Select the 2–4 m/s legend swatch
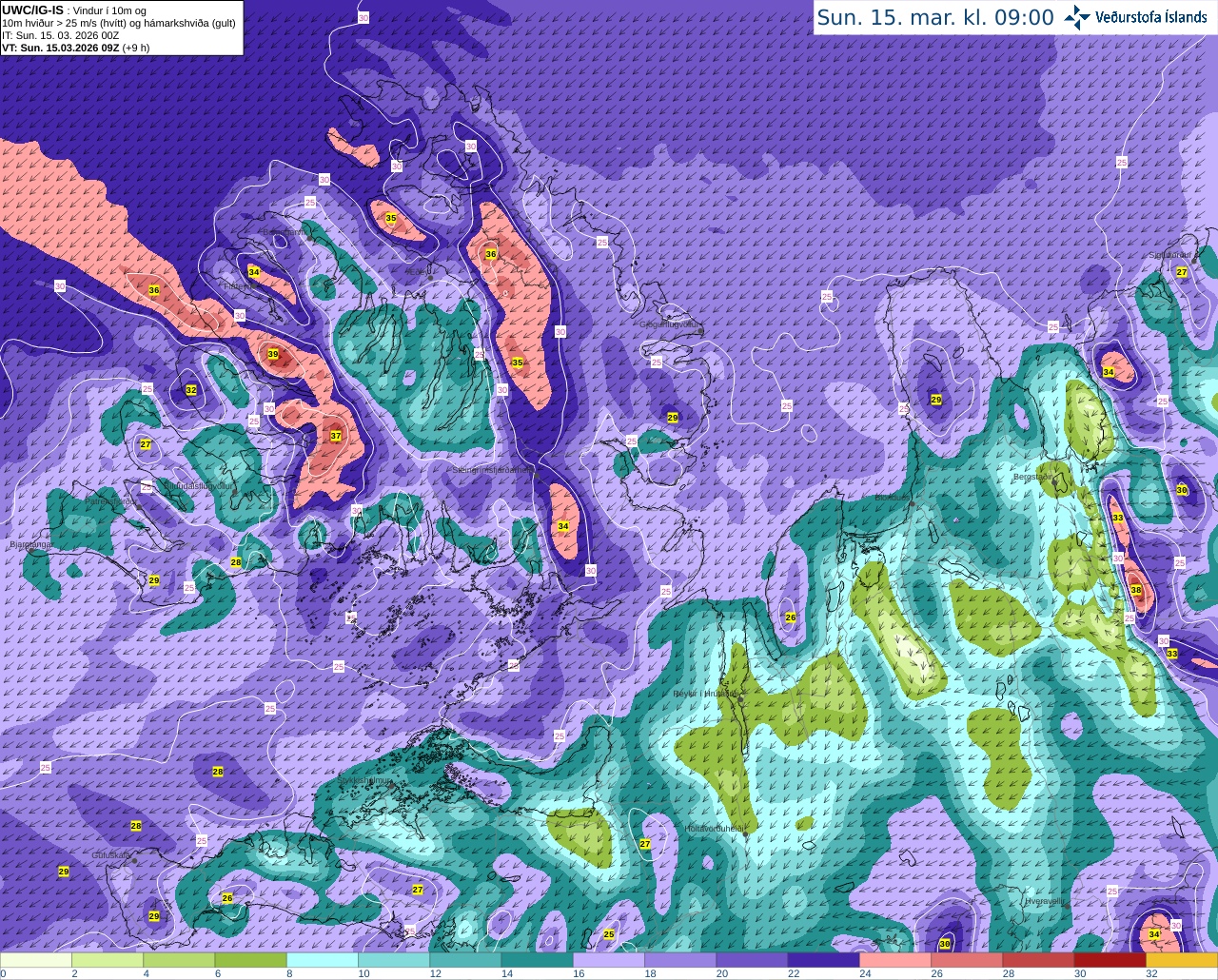The image size is (1218, 980). 108,960
